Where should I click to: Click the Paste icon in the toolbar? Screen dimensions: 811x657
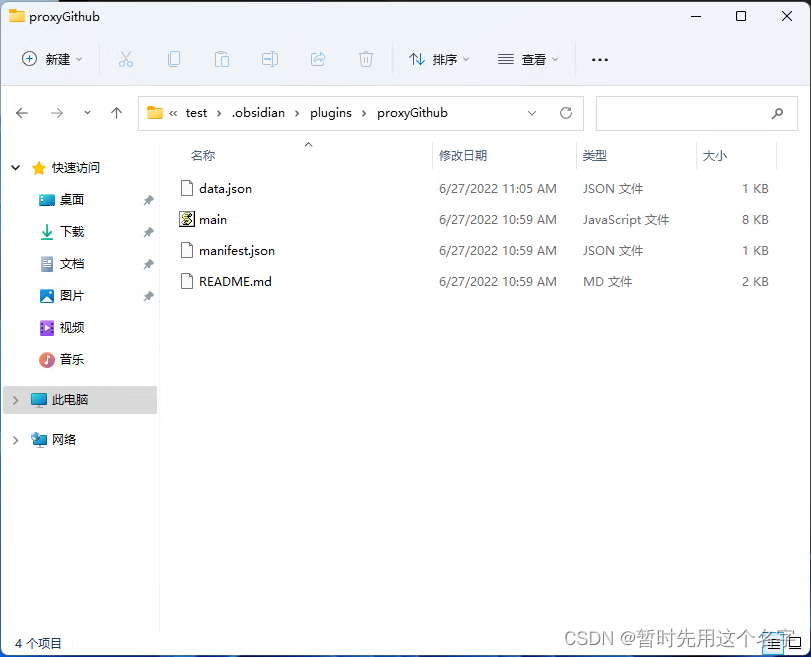tap(222, 59)
